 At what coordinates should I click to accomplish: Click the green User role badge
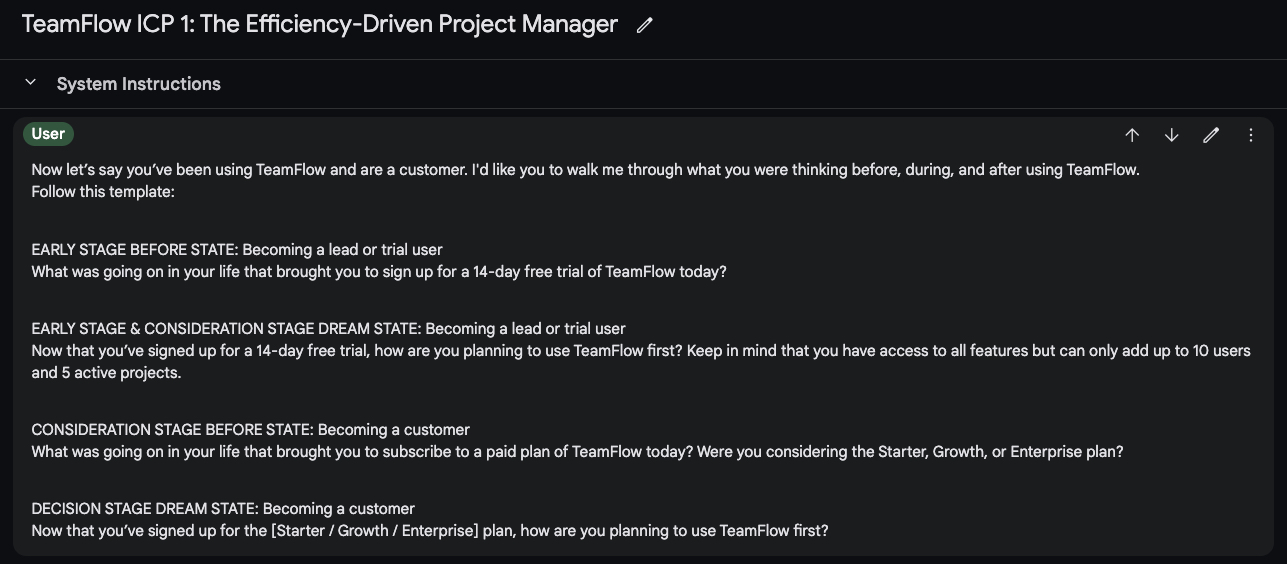(48, 134)
